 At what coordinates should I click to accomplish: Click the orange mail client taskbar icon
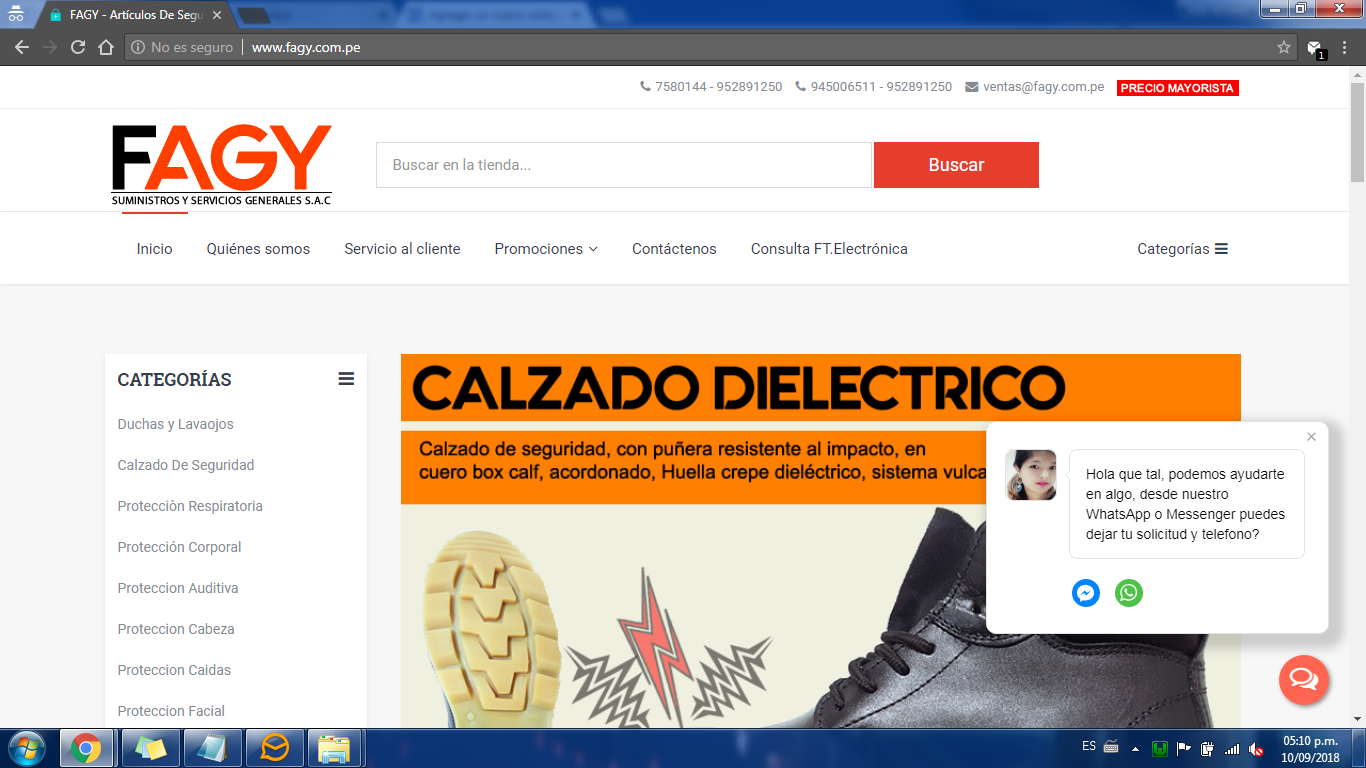point(273,748)
